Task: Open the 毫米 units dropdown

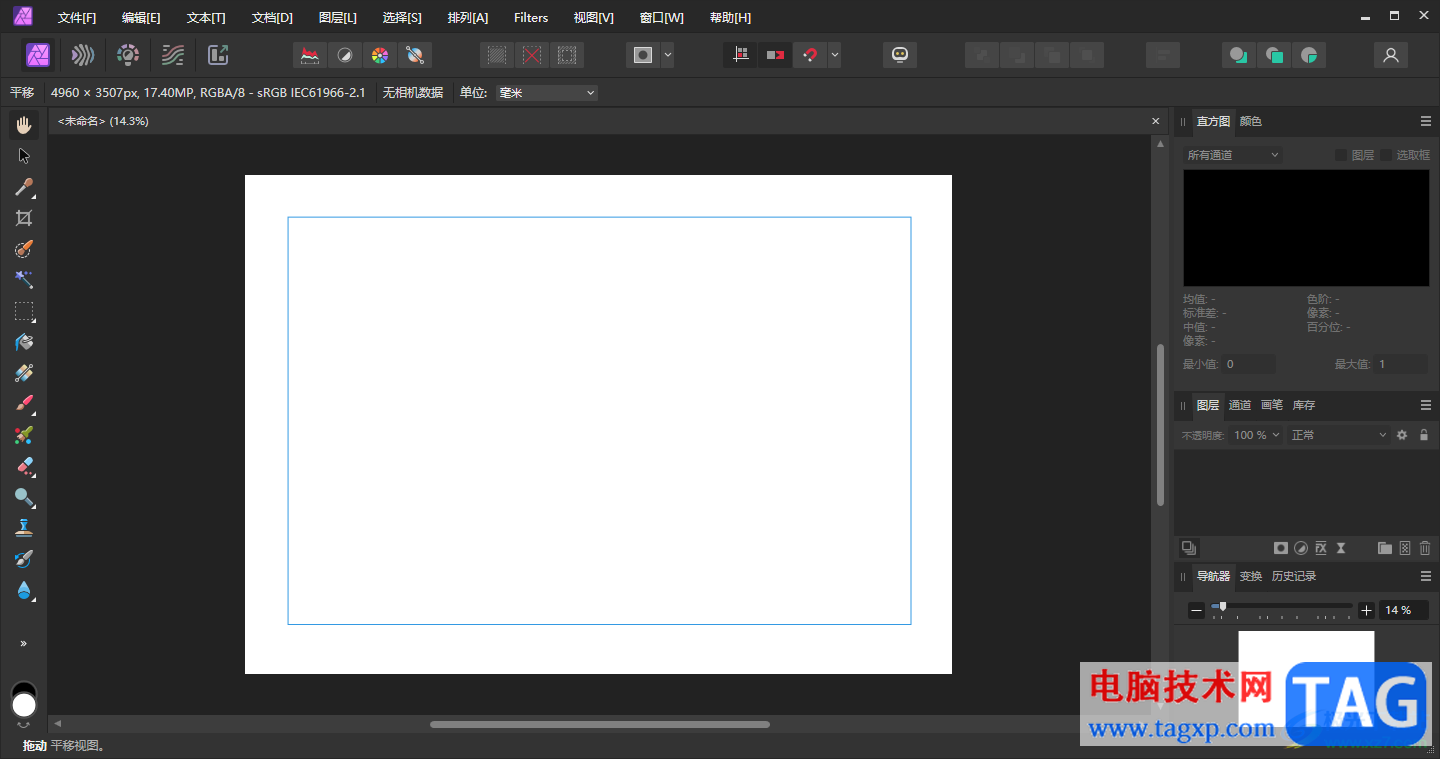Action: click(546, 93)
